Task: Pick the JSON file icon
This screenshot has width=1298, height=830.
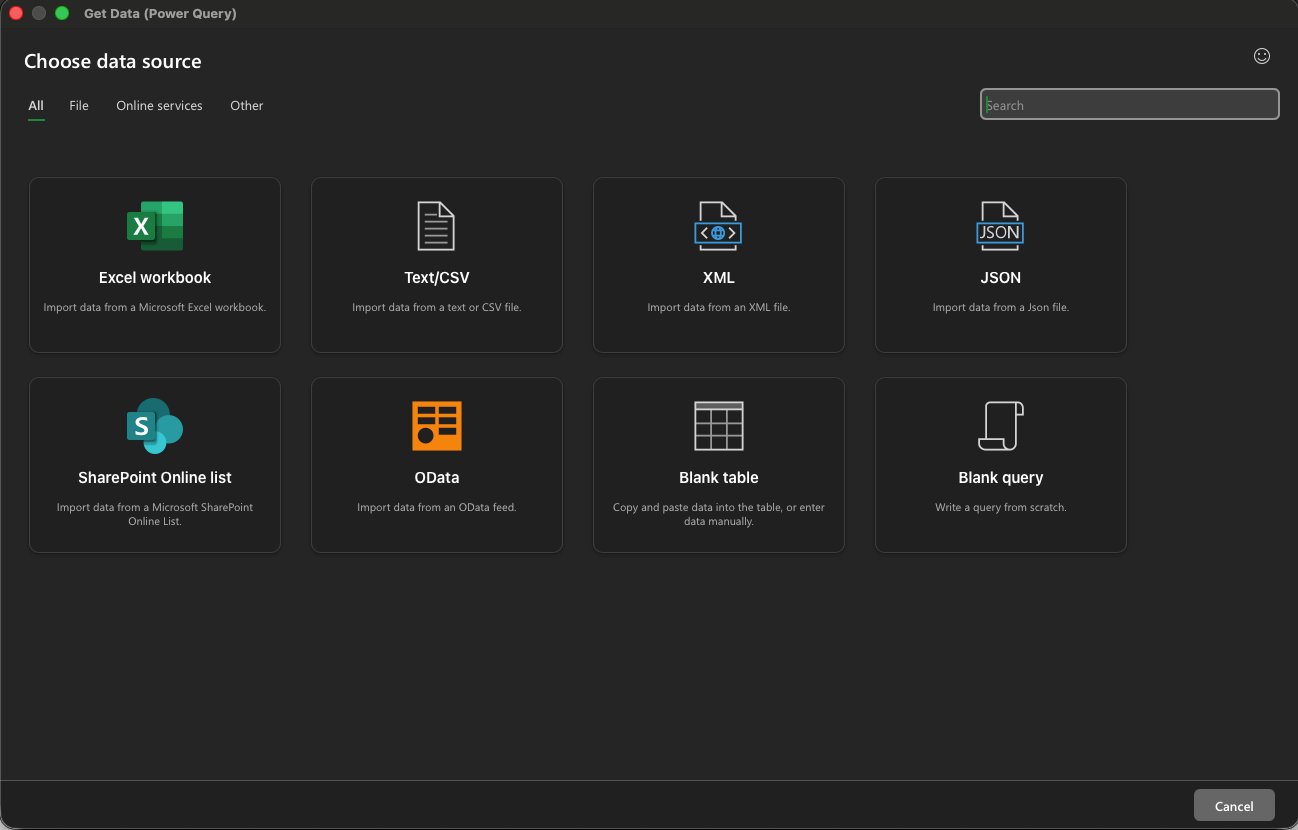Action: tap(1000, 226)
